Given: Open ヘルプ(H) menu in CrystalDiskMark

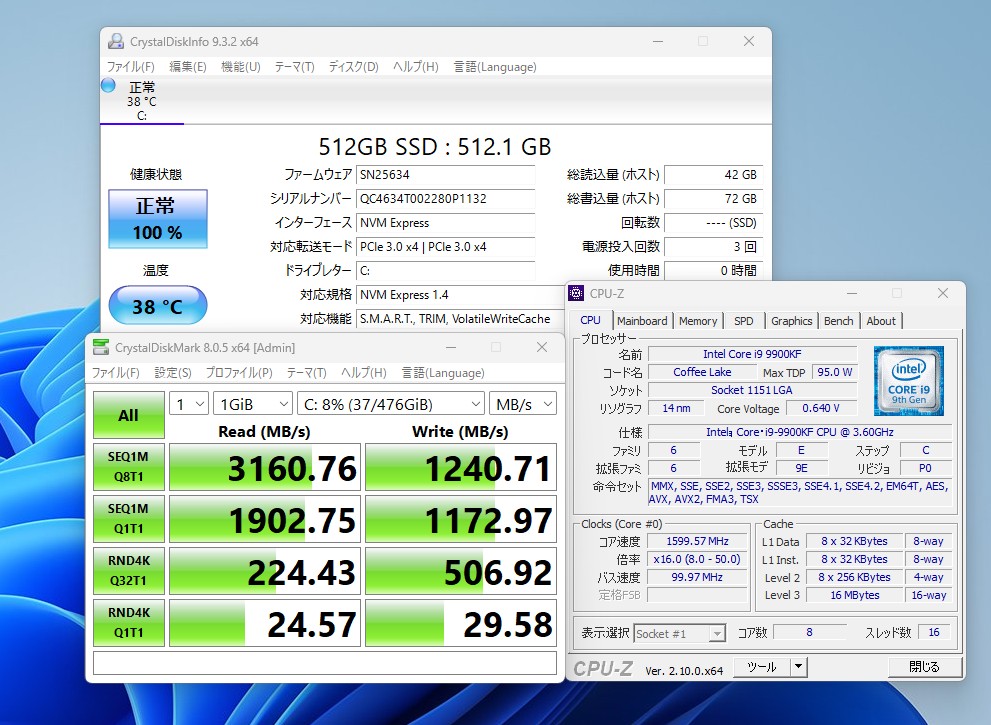Looking at the screenshot, I should click(x=363, y=372).
